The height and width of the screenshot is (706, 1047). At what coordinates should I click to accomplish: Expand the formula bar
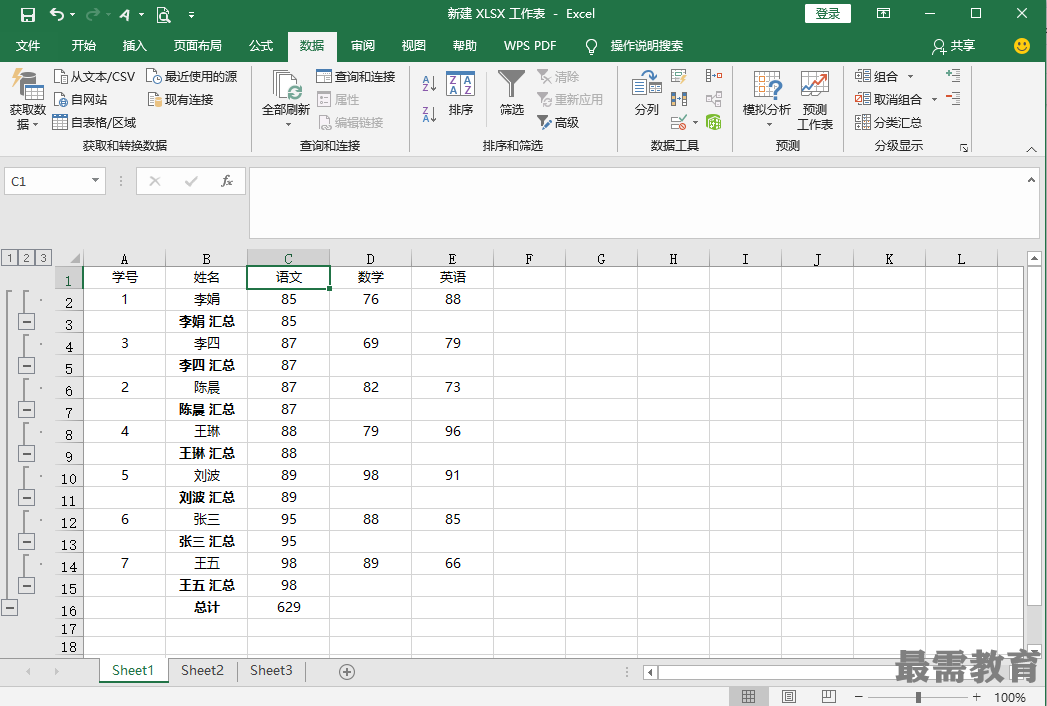coord(1032,180)
